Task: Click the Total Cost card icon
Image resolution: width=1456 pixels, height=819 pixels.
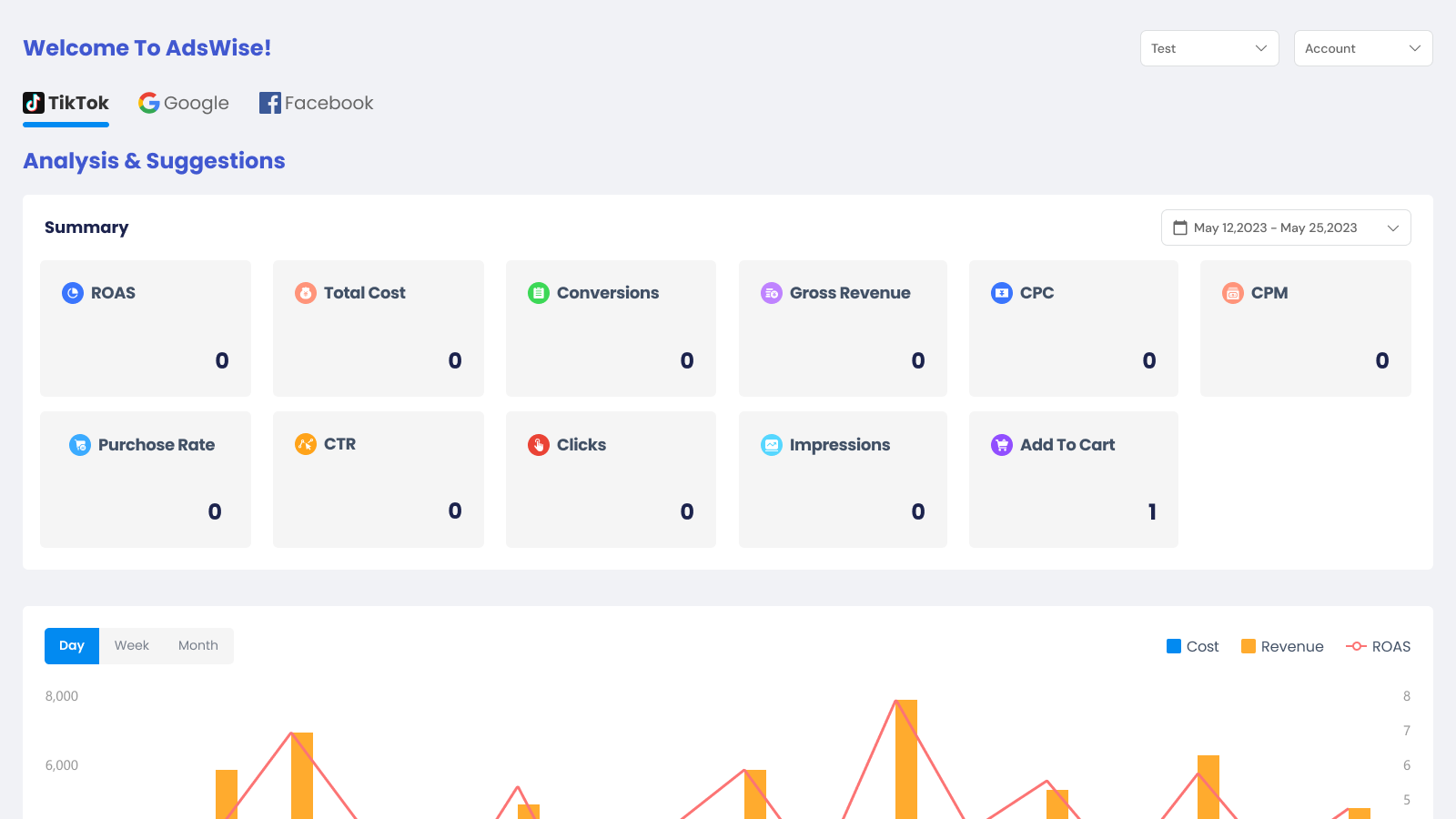Action: point(306,293)
